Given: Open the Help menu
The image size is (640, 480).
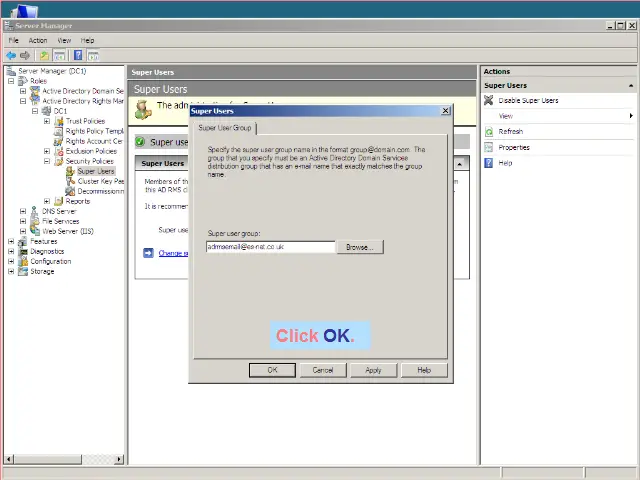Looking at the screenshot, I should tap(87, 40).
